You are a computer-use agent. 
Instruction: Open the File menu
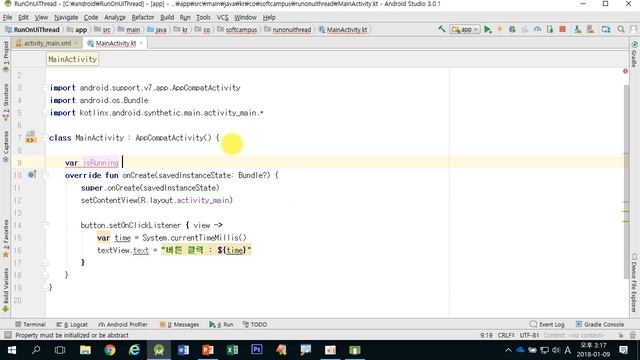point(7,17)
